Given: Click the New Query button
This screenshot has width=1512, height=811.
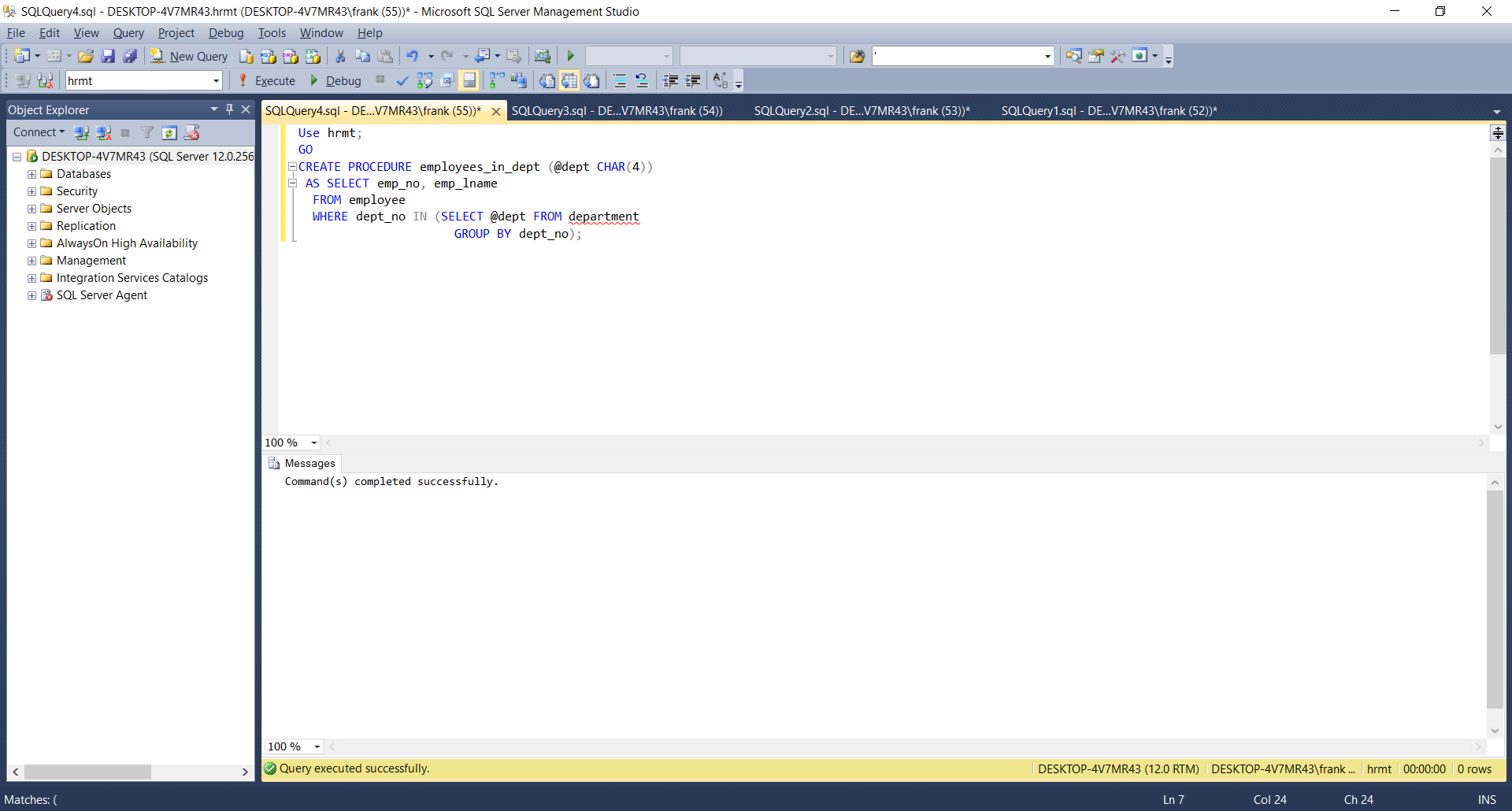Looking at the screenshot, I should [189, 57].
